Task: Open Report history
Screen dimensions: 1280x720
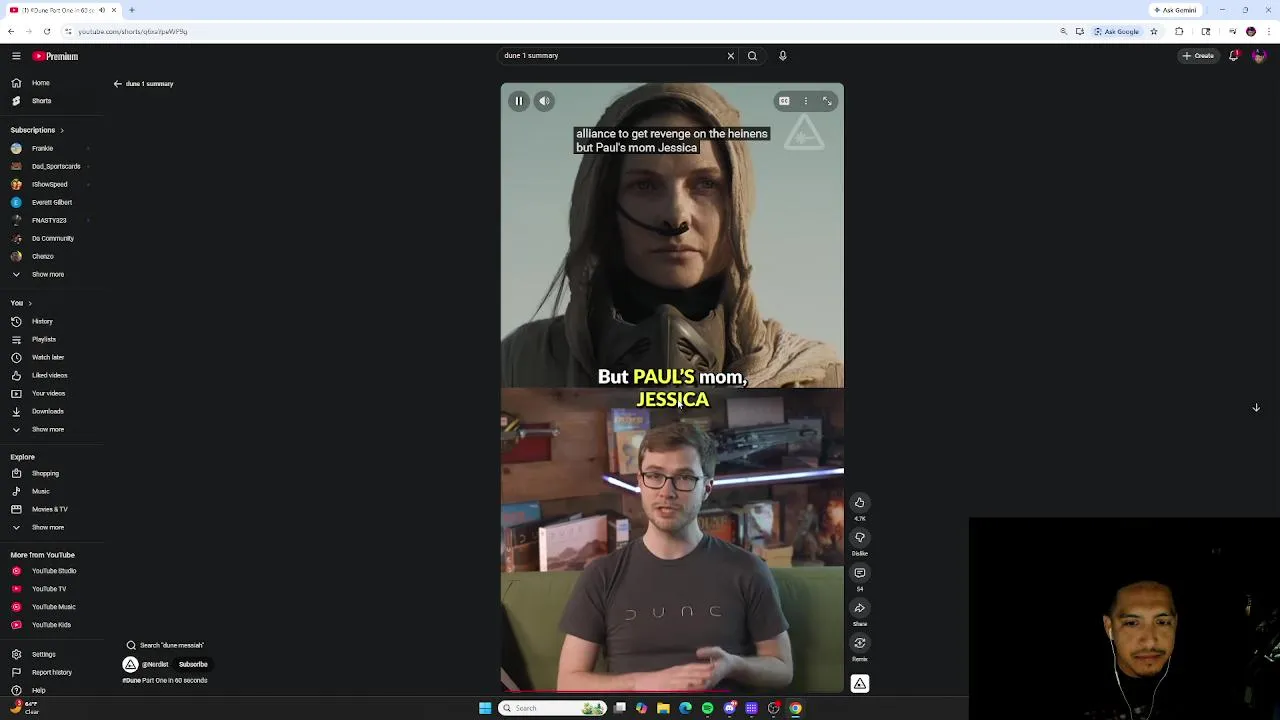Action: coord(51,672)
